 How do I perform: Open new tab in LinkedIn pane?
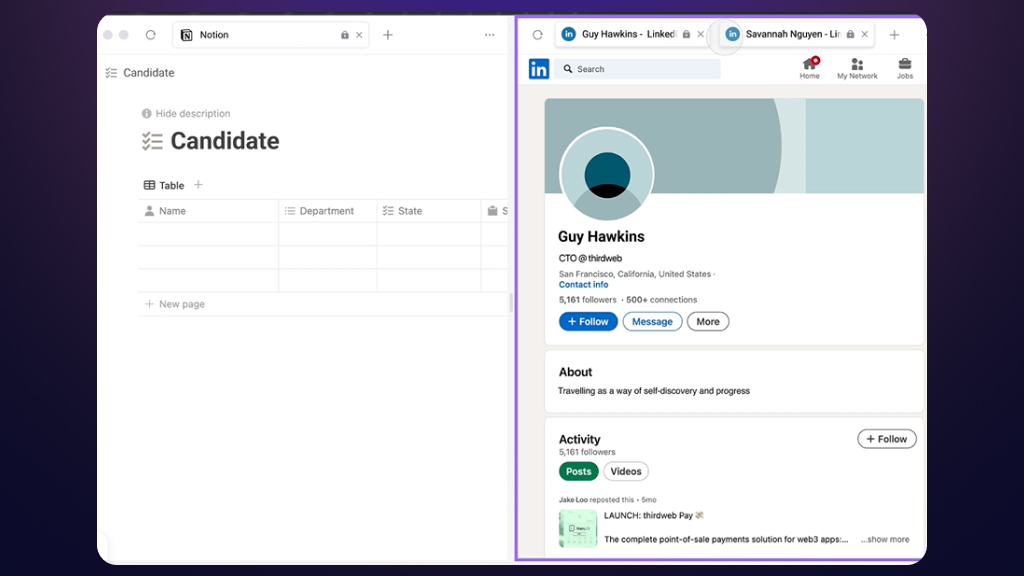point(894,35)
